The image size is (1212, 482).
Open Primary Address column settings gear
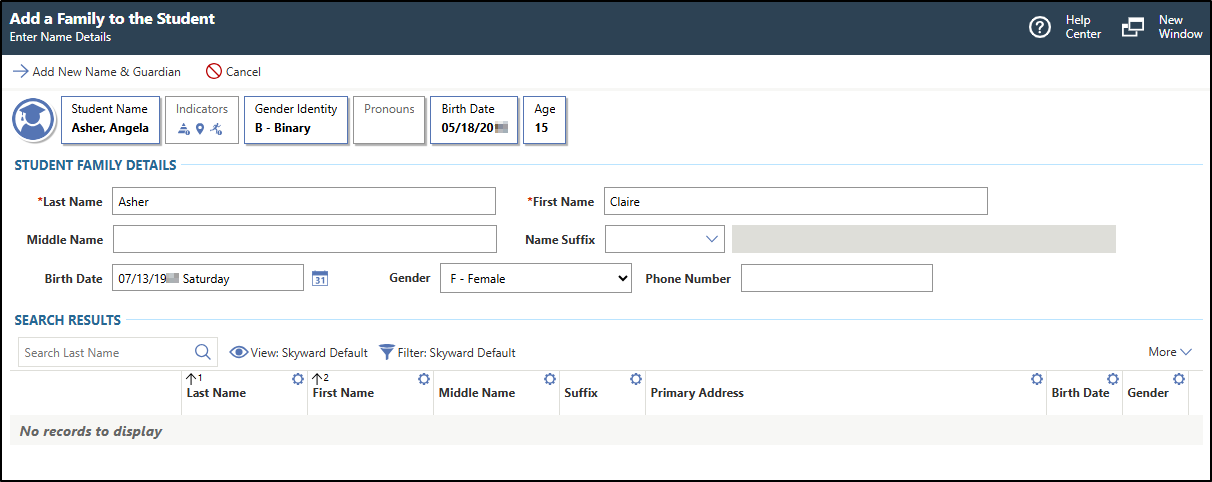coord(1036,379)
